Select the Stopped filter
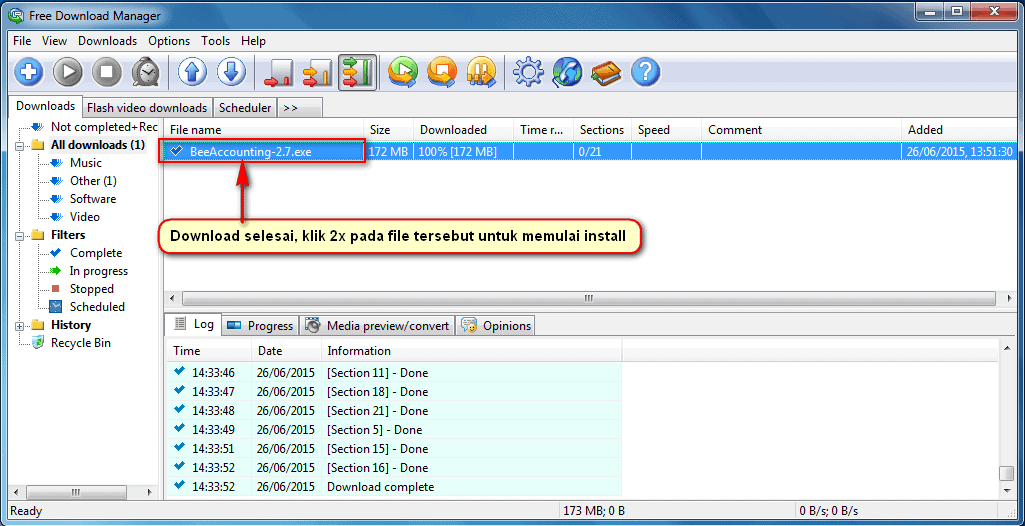The image size is (1025, 526). tap(92, 289)
